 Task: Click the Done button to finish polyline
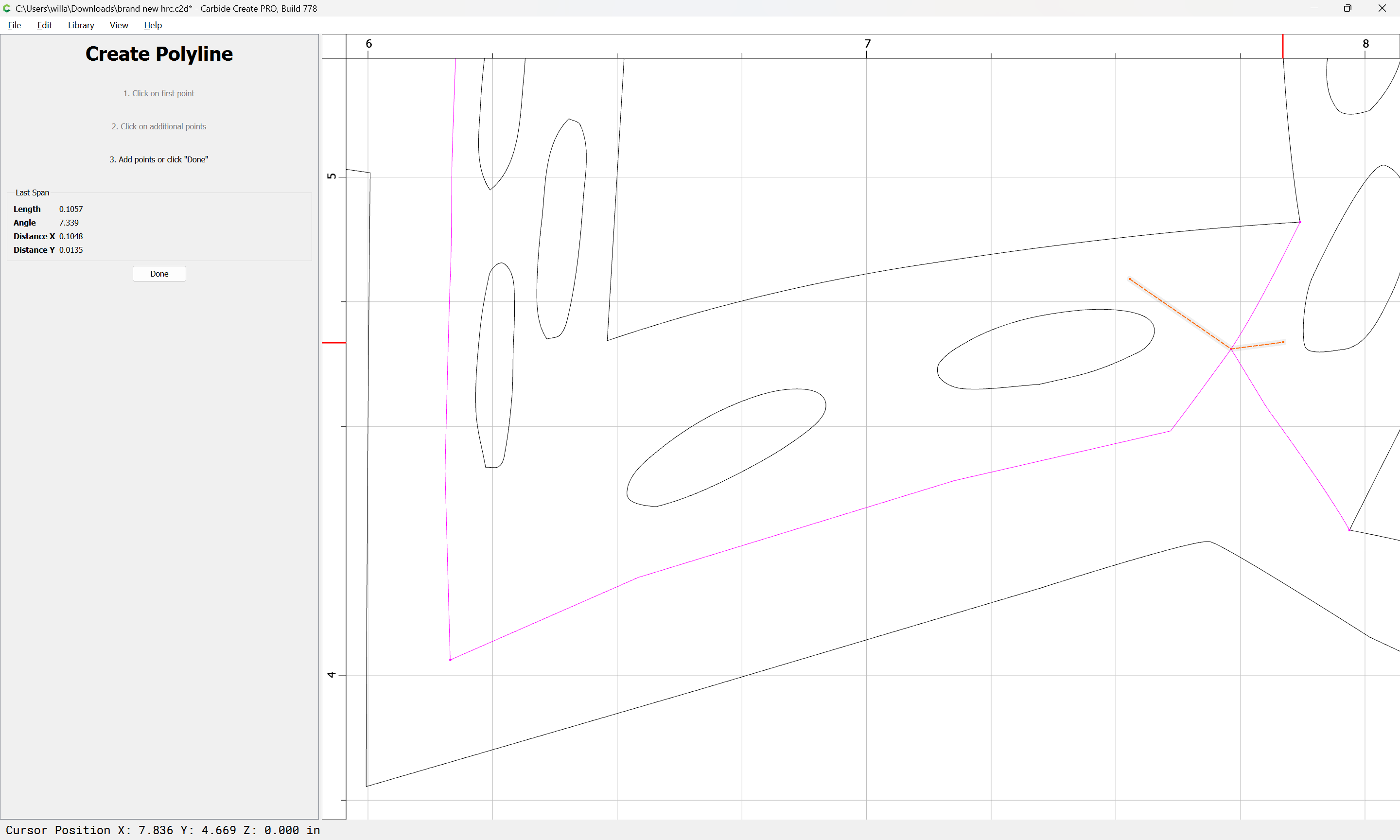[x=159, y=273]
